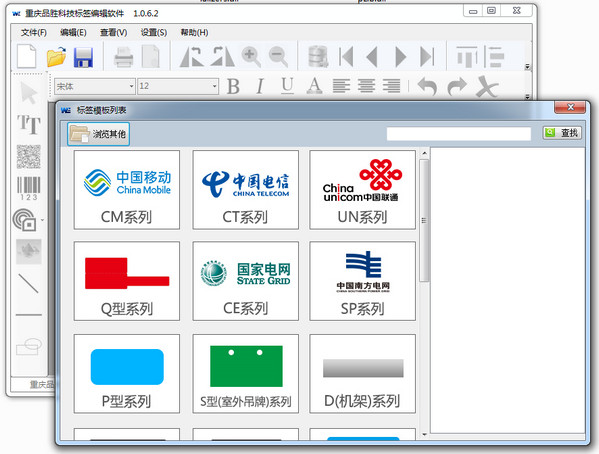
Task: Select the SP系列 template
Action: point(363,281)
